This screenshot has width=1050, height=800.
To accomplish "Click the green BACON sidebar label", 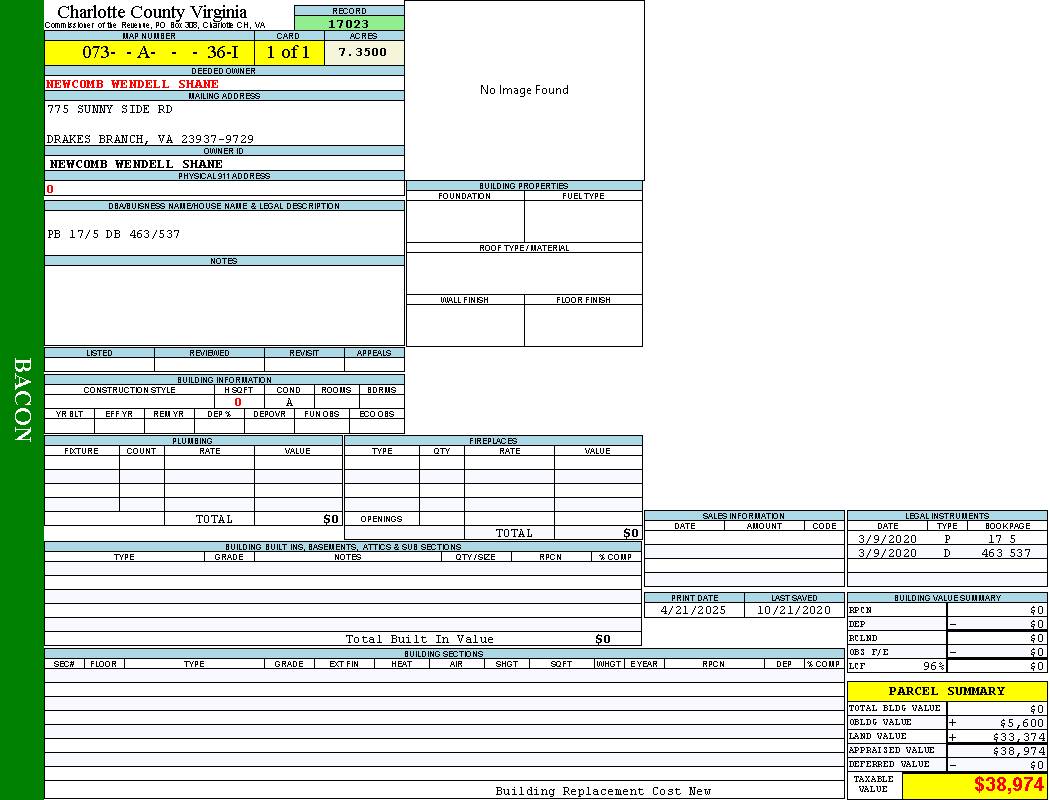I will point(22,400).
